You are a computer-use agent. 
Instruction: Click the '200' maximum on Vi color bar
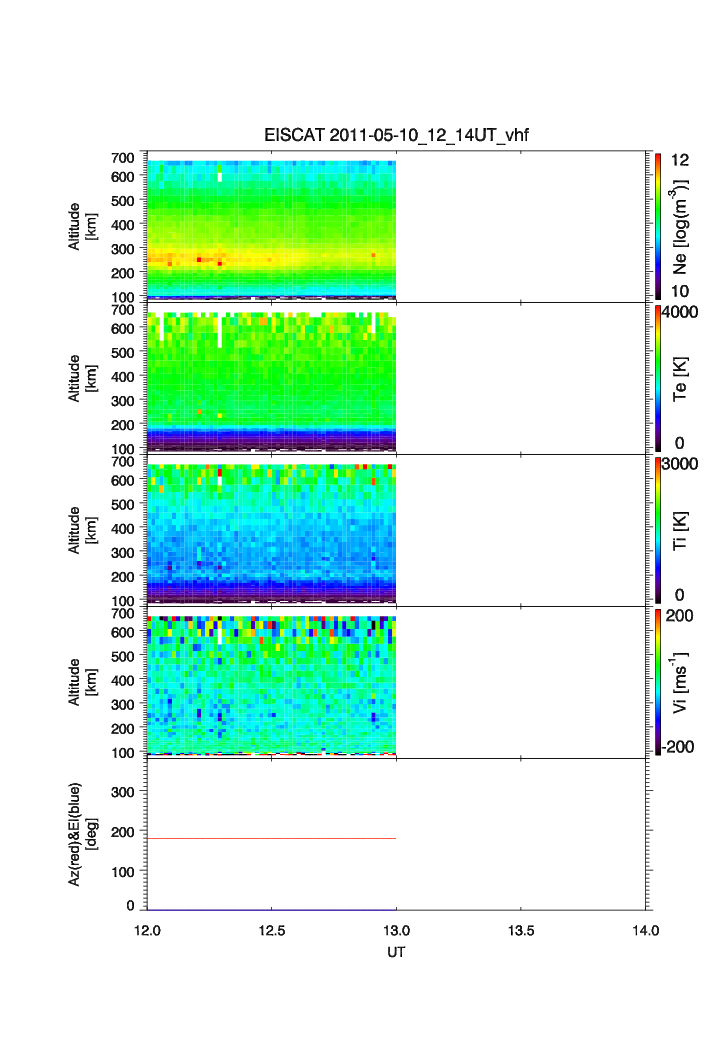pos(680,616)
